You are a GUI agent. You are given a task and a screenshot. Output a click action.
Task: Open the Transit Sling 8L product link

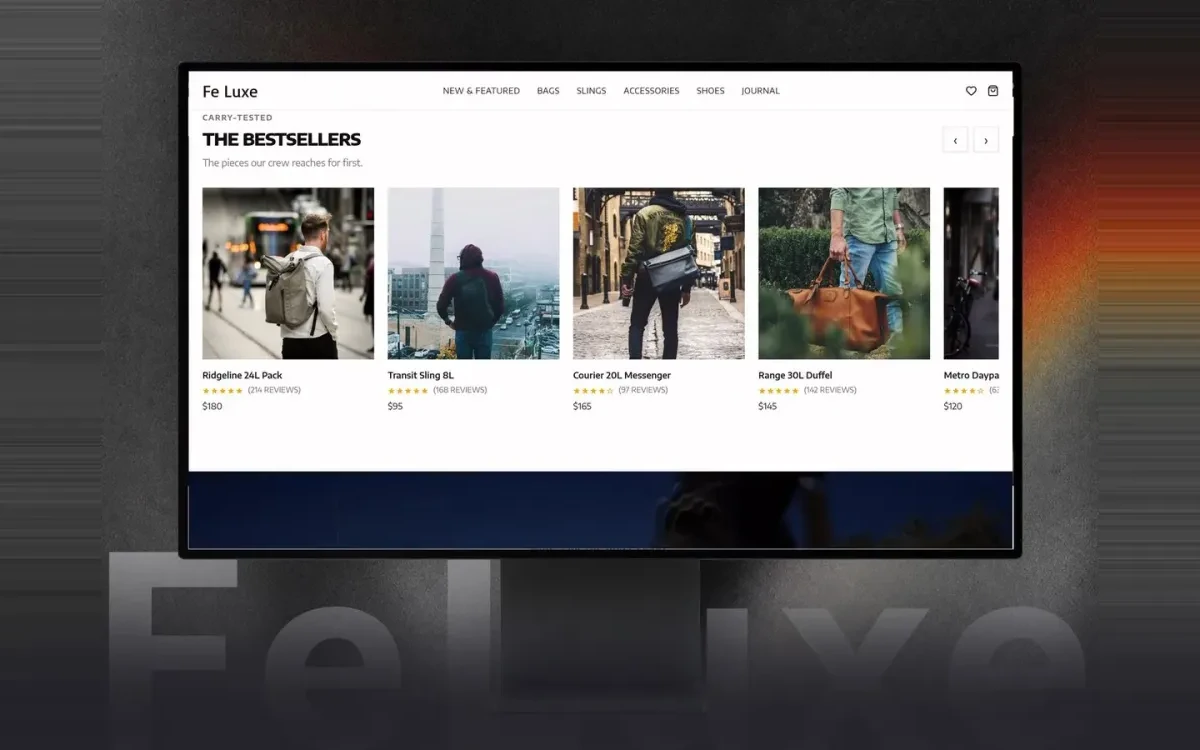(x=421, y=376)
